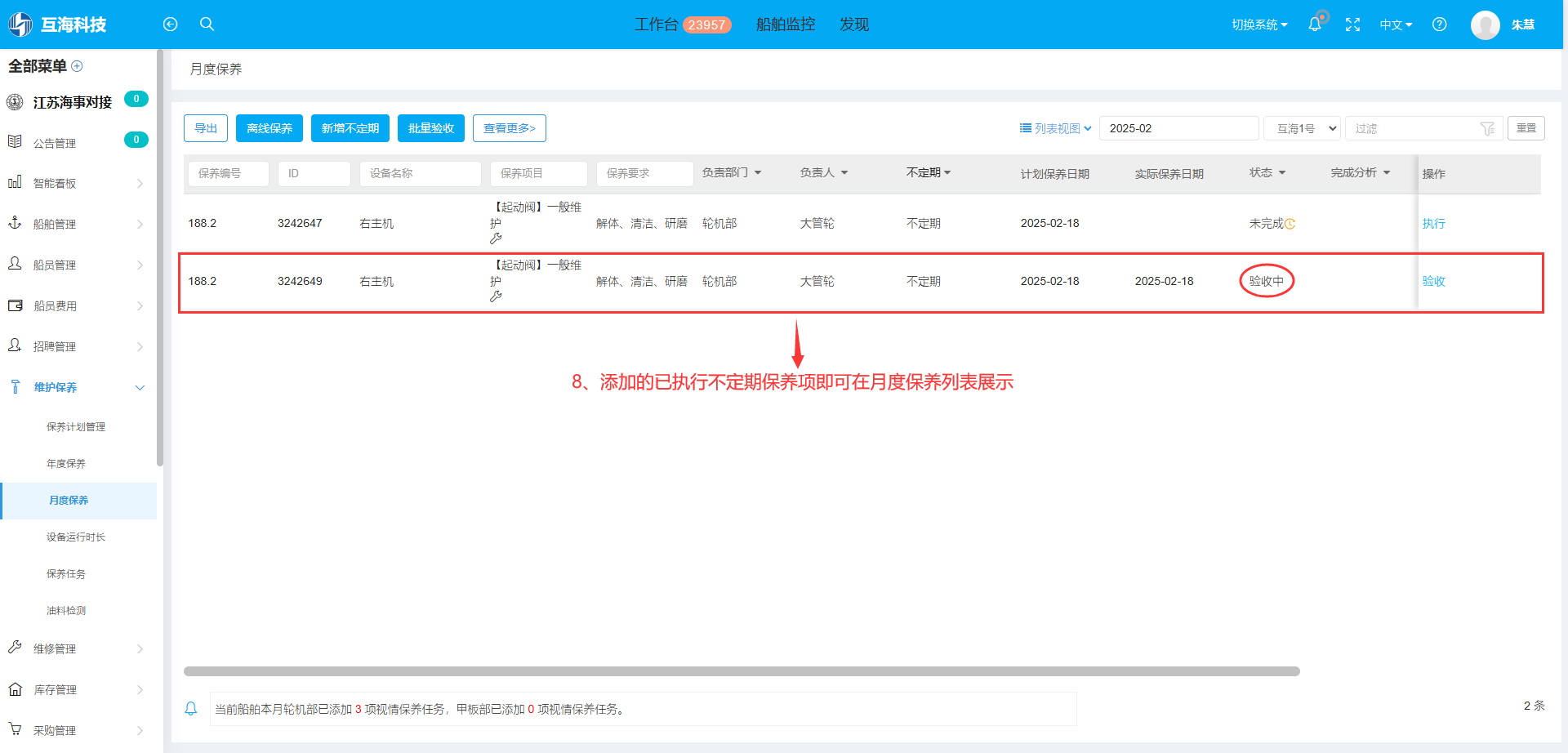Expand the 船员管理 menu
This screenshot has width=1568, height=753.
pos(140,265)
